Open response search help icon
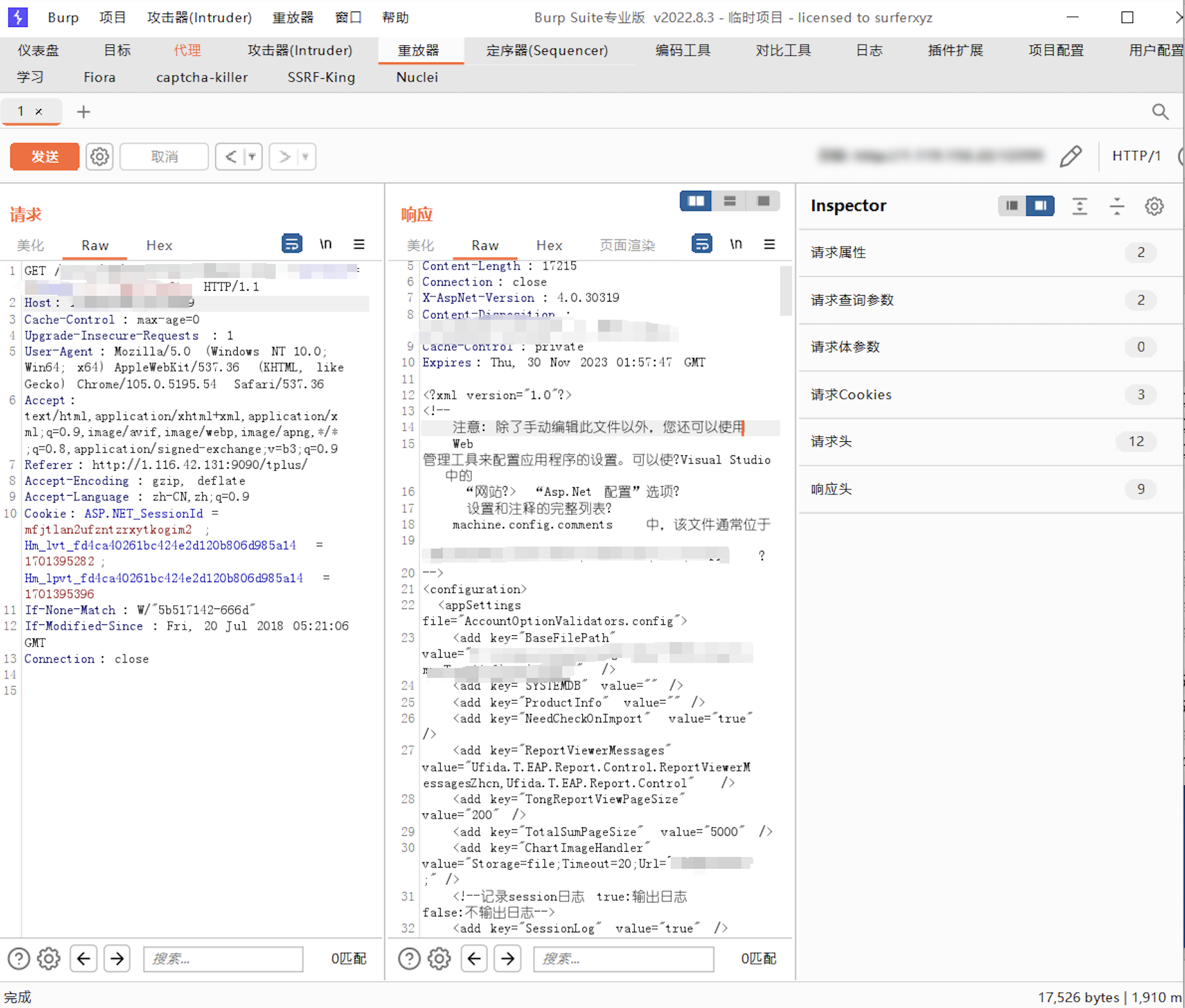The height and width of the screenshot is (1008, 1185). coord(409,958)
